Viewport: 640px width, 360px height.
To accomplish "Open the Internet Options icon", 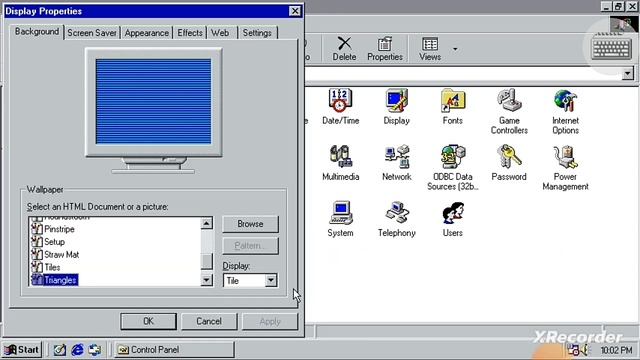I will [565, 111].
